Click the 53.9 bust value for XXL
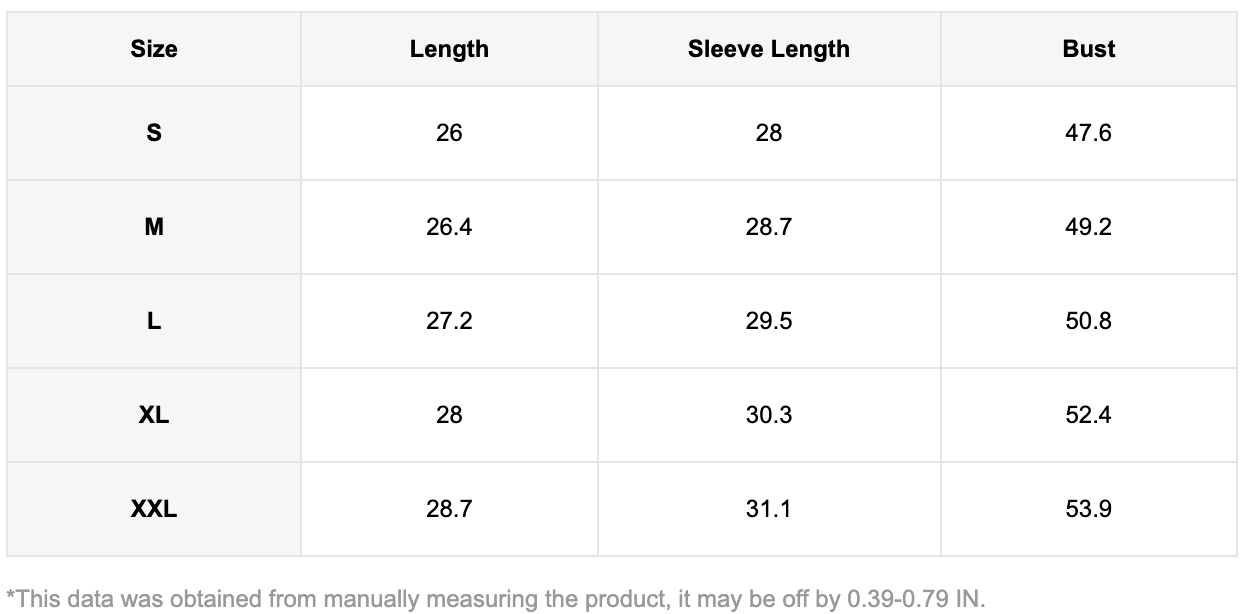This screenshot has height=614, width=1244. point(1088,509)
